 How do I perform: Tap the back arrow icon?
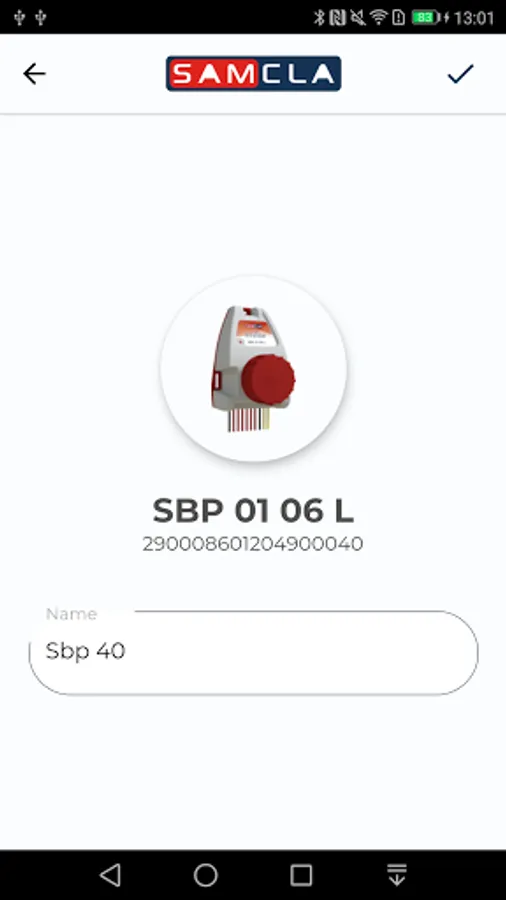click(x=34, y=74)
